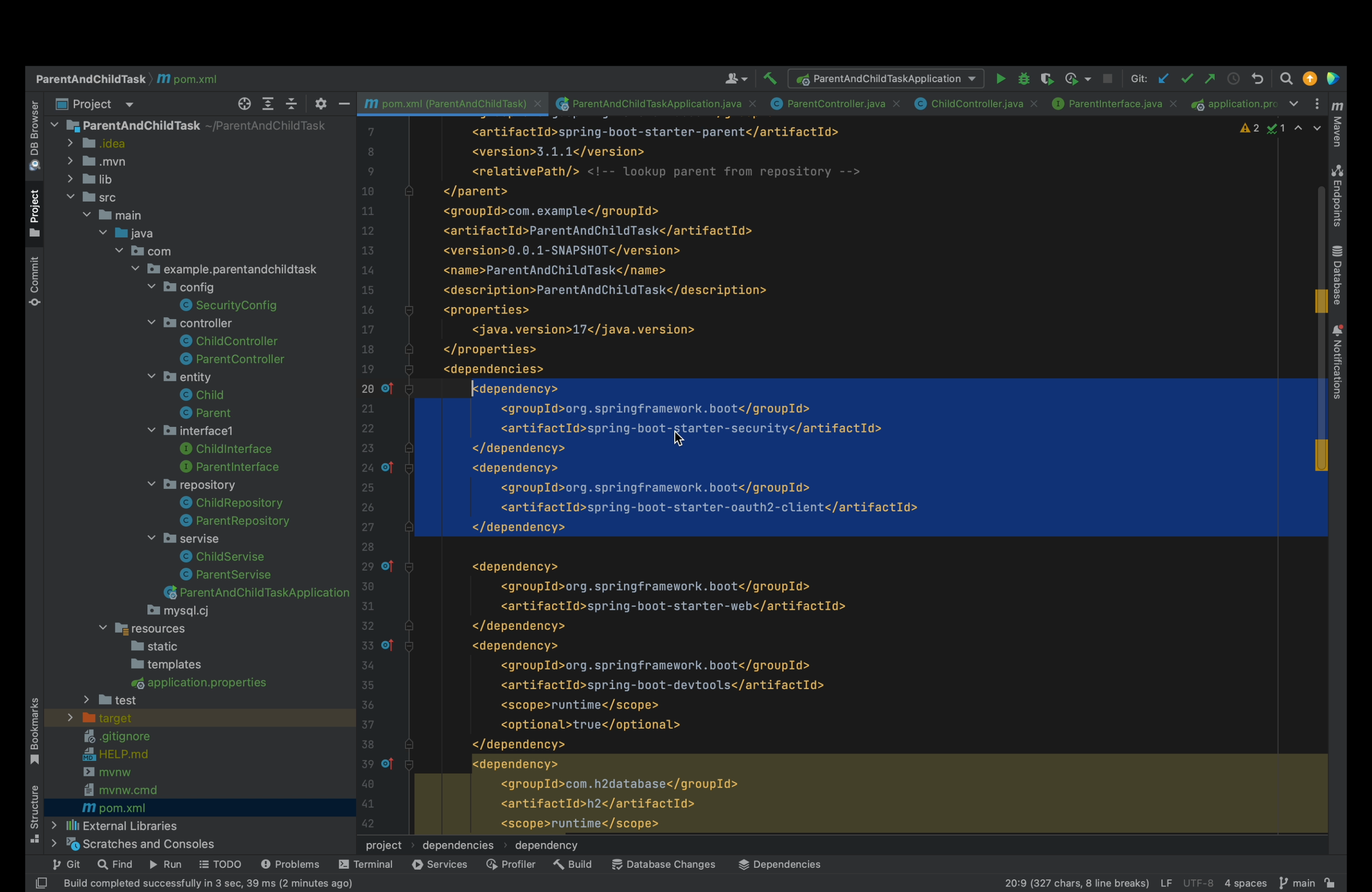1372x892 pixels.
Task: Run with coverage shield icon
Action: tap(1047, 79)
